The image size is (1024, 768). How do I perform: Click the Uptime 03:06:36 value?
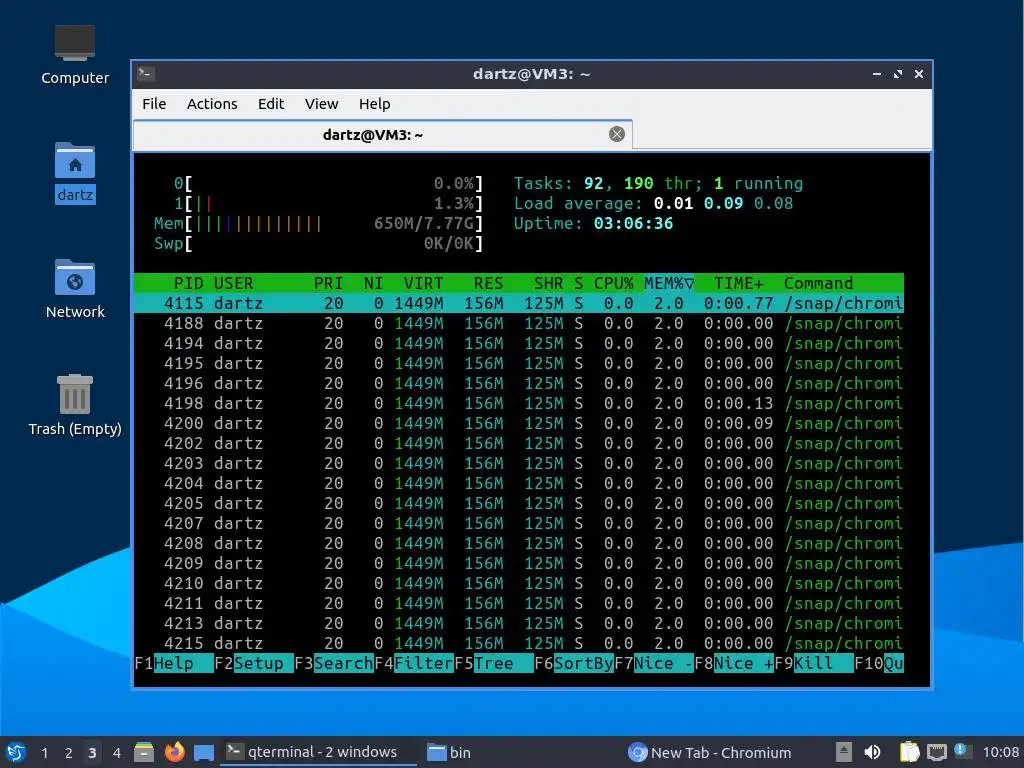[x=633, y=223]
